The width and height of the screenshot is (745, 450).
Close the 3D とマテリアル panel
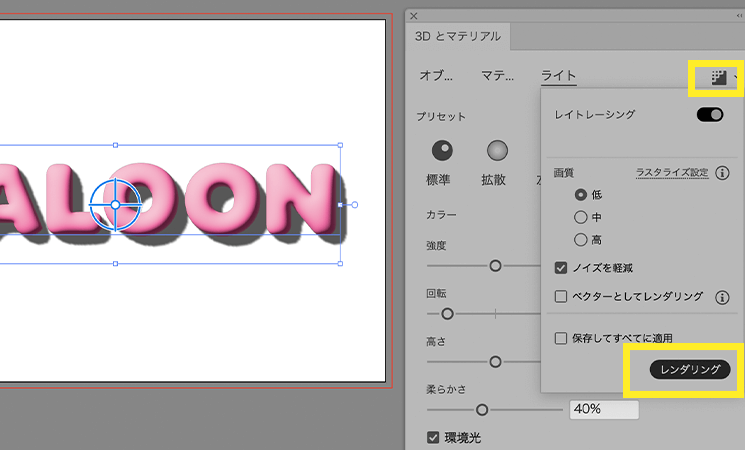tap(414, 16)
